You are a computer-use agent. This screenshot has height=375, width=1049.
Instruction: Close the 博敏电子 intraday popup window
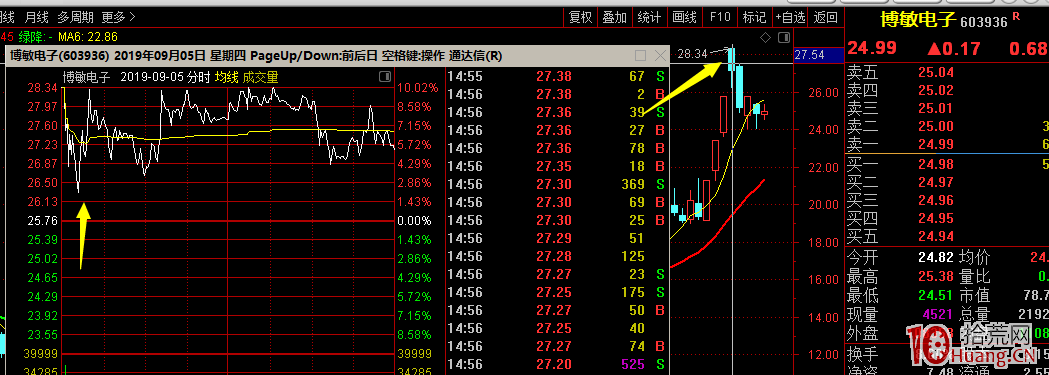(660, 55)
